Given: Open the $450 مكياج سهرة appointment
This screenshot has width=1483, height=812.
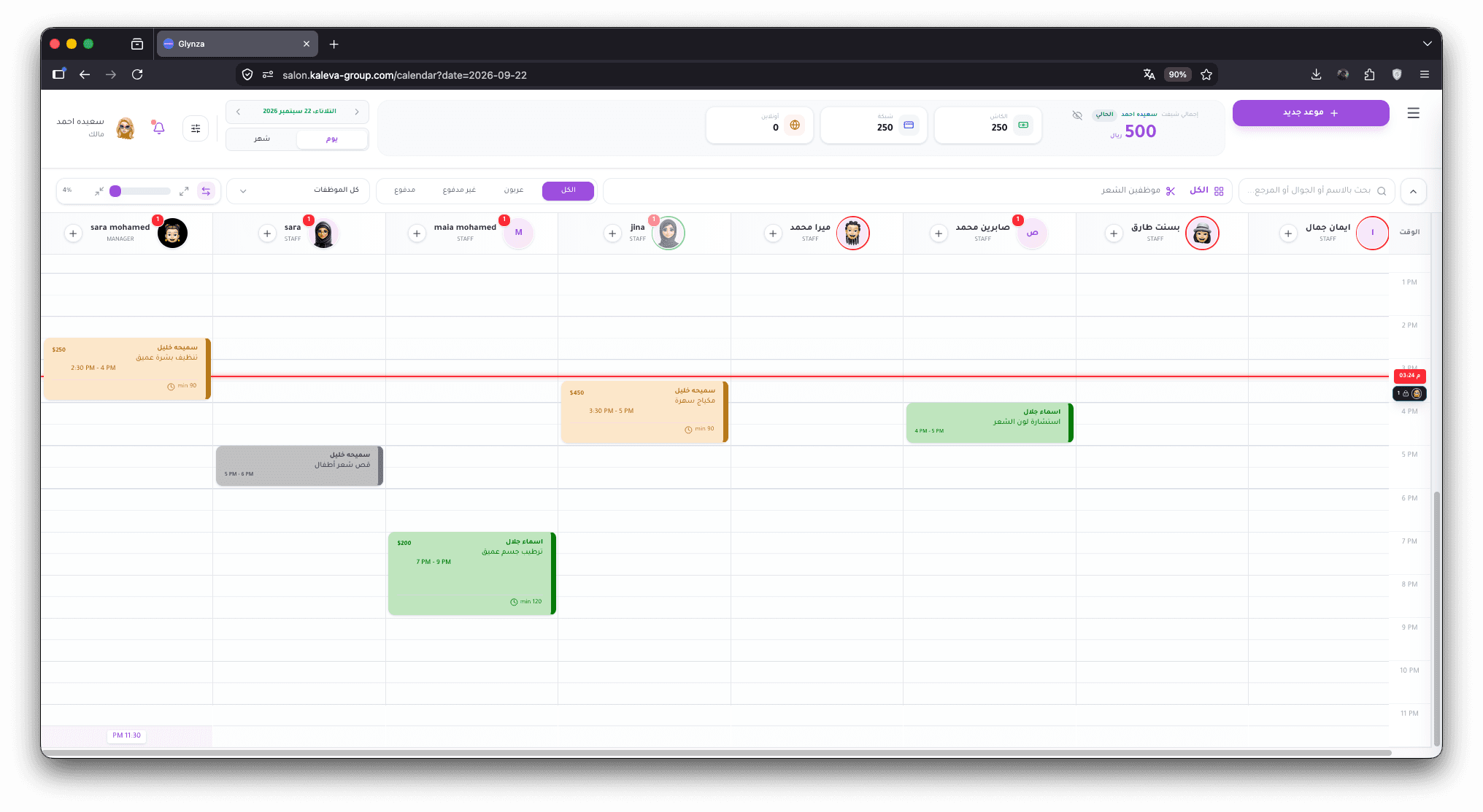Looking at the screenshot, I should point(644,411).
